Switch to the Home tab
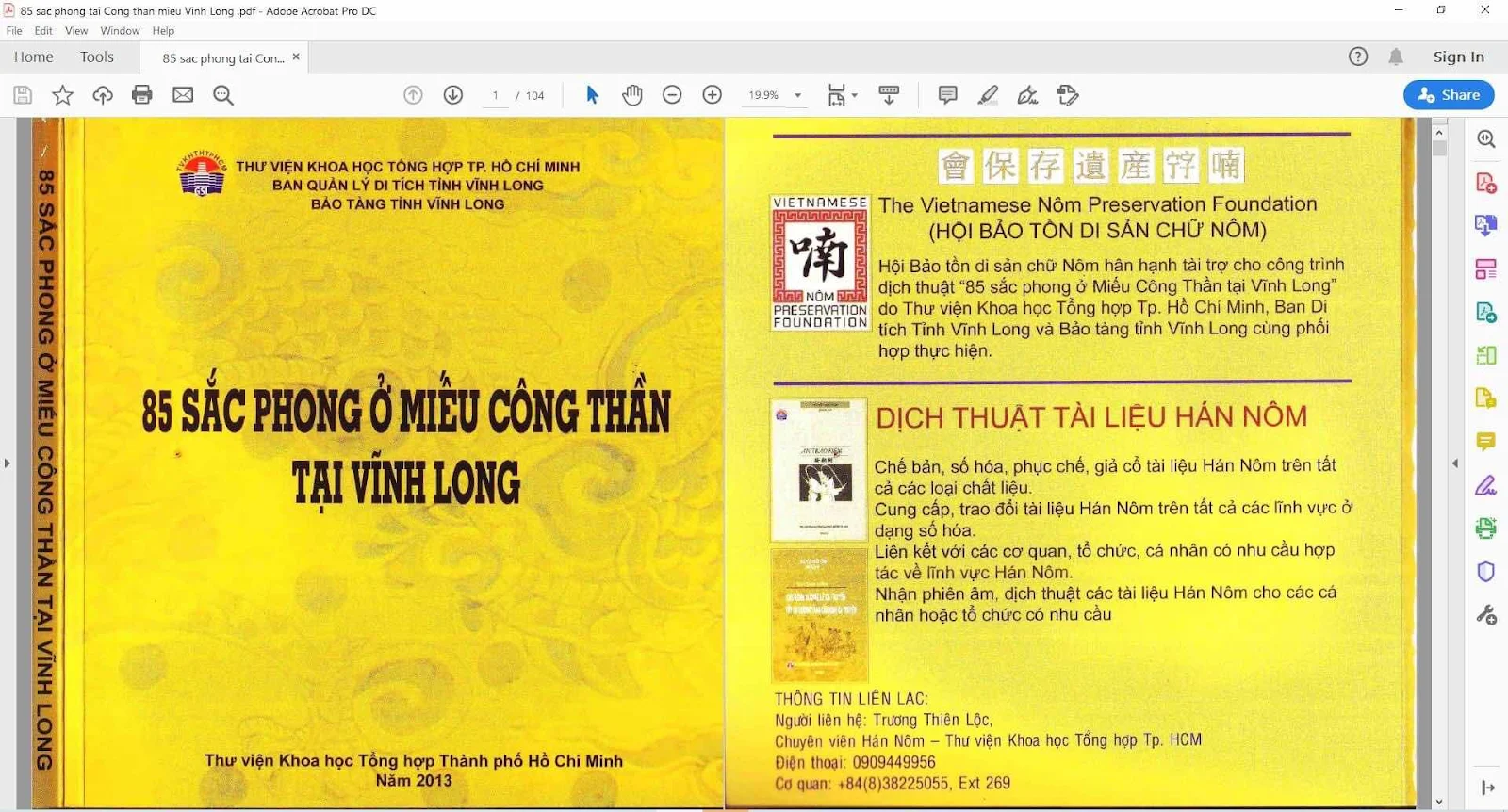 [34, 57]
